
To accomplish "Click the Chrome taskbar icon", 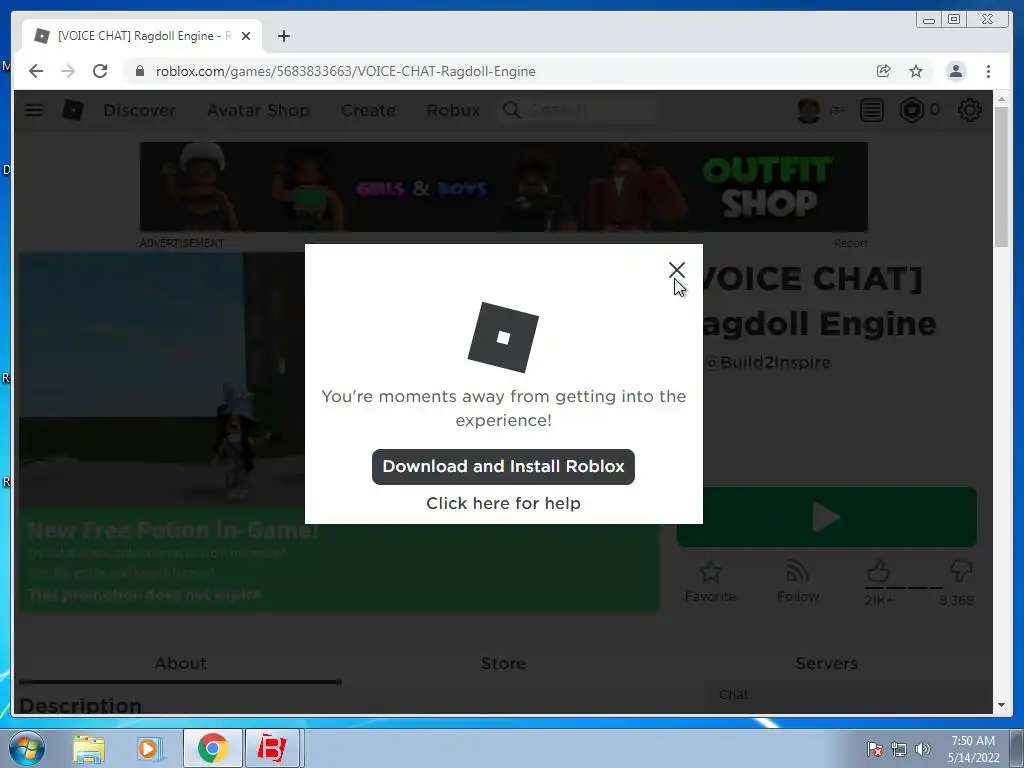I will (x=212, y=748).
